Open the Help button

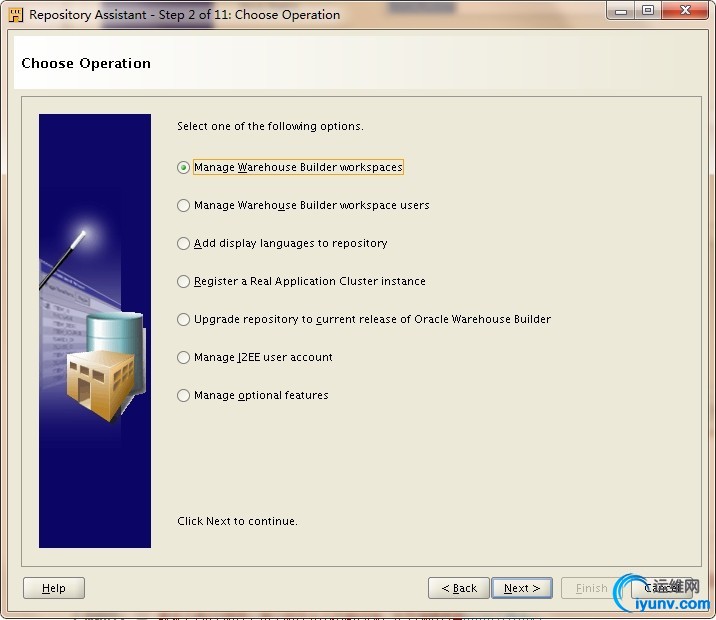click(54, 588)
